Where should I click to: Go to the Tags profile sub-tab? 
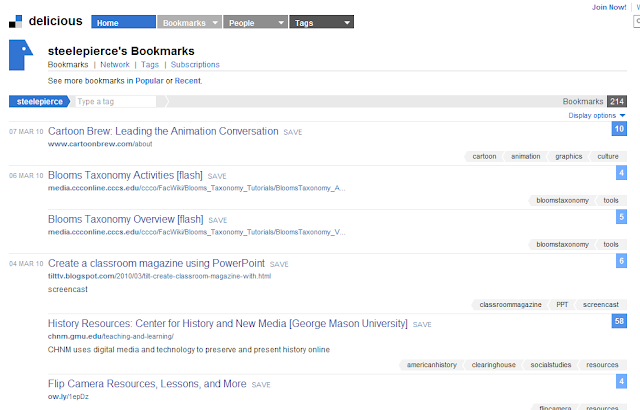[x=150, y=64]
